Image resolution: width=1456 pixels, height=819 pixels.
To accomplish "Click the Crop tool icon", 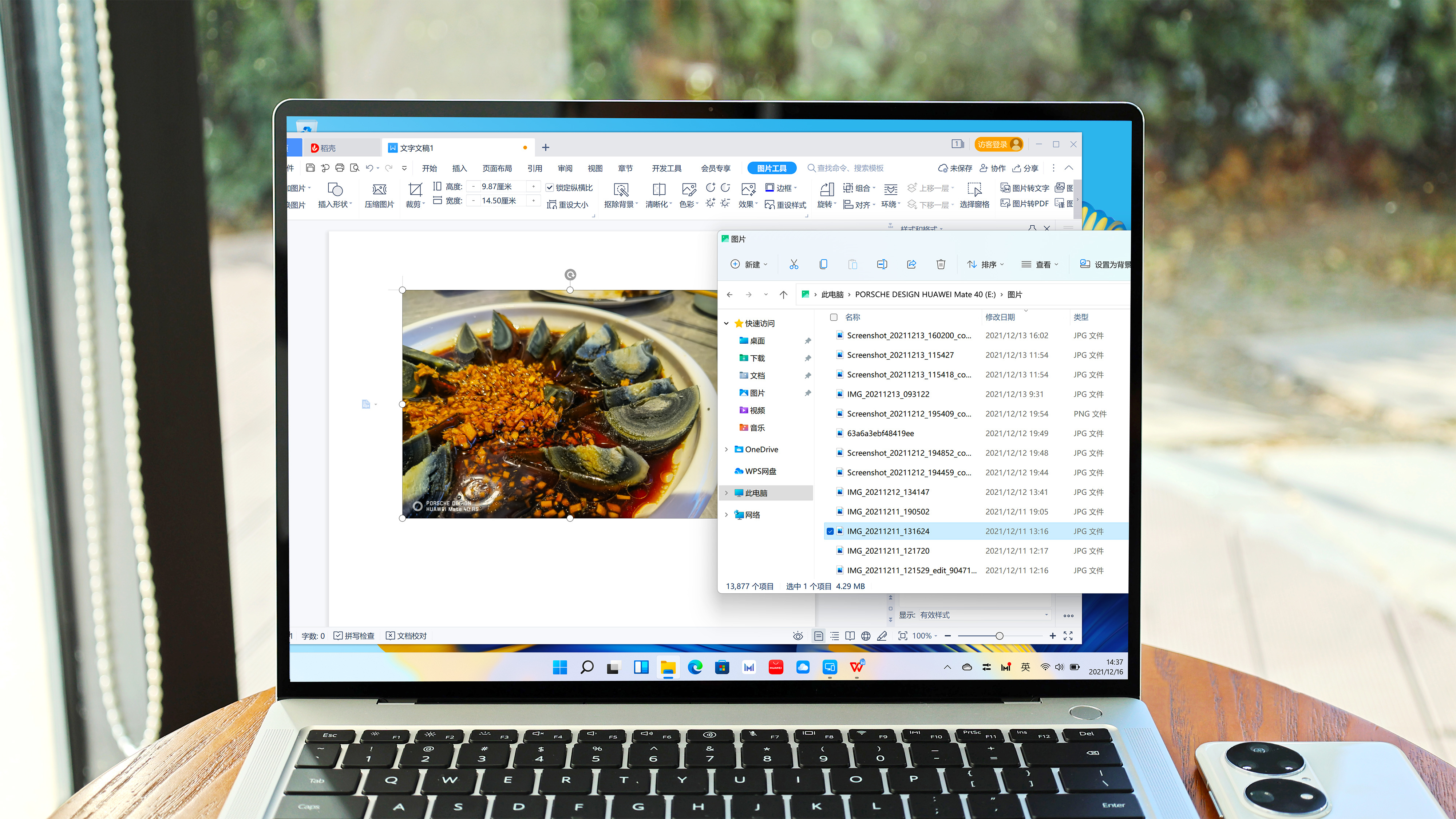I will [415, 190].
